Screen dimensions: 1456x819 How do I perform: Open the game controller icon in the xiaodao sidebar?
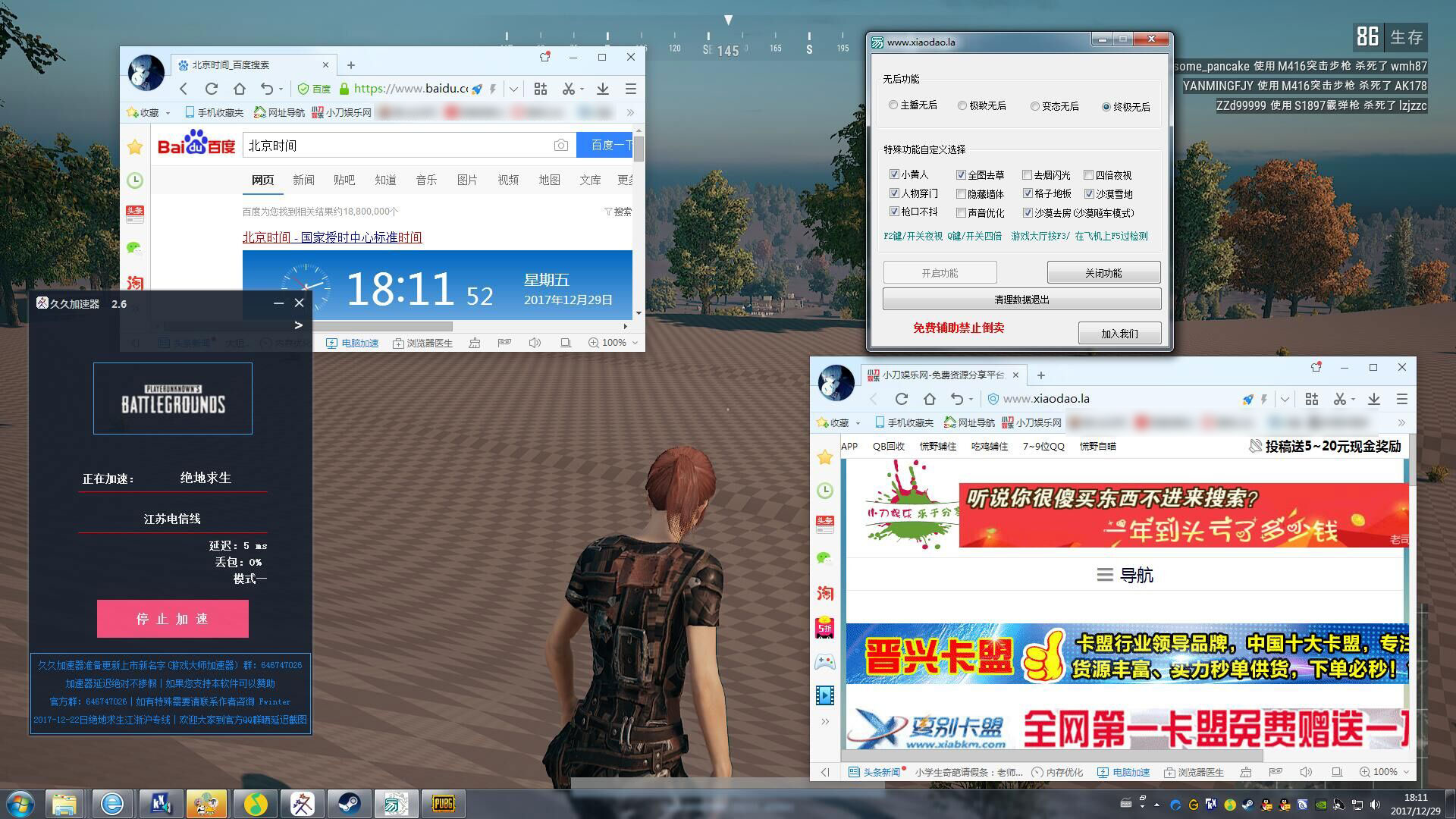click(x=825, y=662)
